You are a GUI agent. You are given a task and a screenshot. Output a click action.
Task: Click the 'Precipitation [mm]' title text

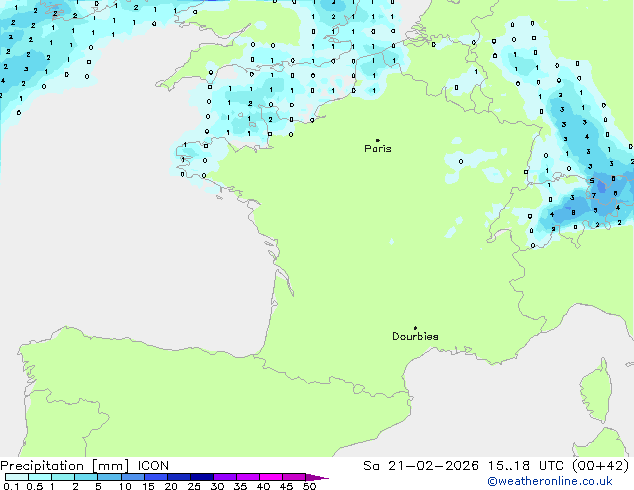click(x=65, y=466)
